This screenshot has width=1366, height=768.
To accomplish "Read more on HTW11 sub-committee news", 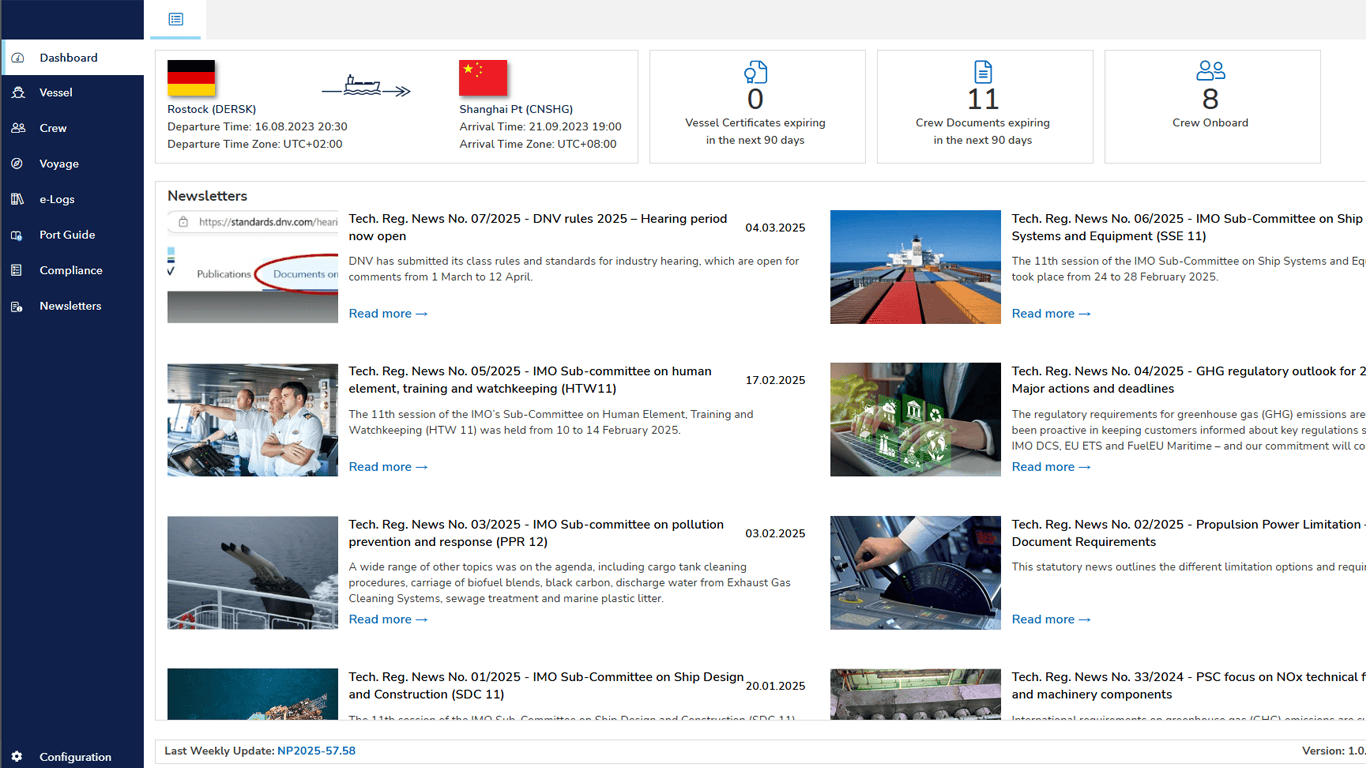I will [388, 467].
